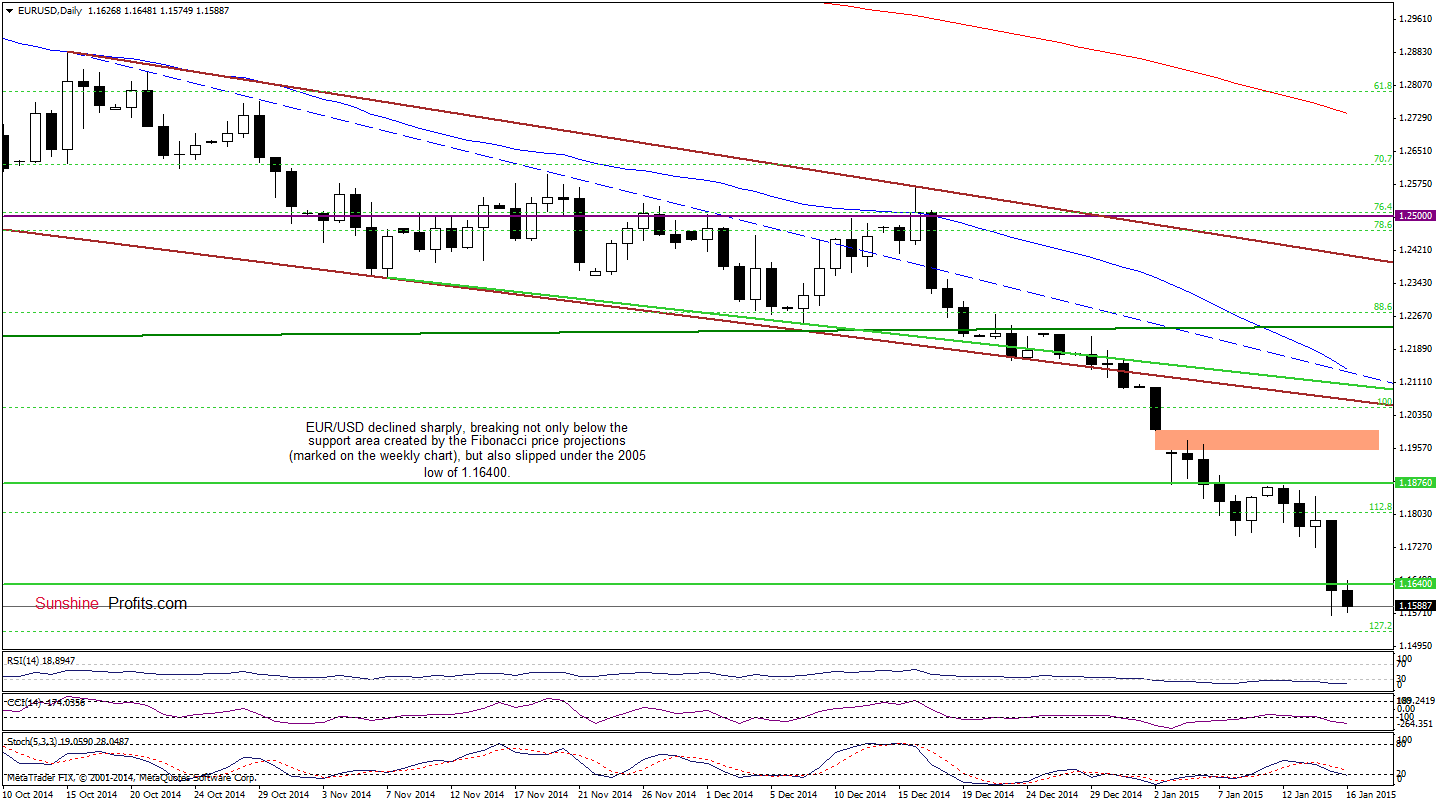
Task: Select the orange resistance zone rectangle
Action: [x=1266, y=439]
